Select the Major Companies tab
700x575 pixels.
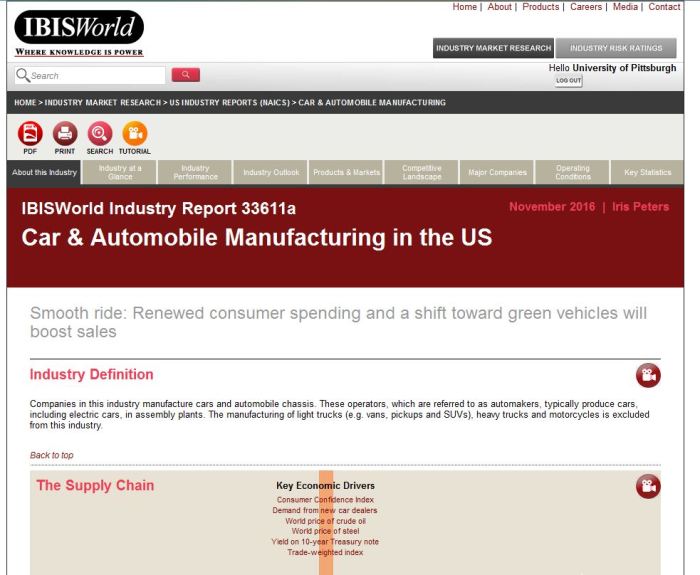(x=497, y=172)
